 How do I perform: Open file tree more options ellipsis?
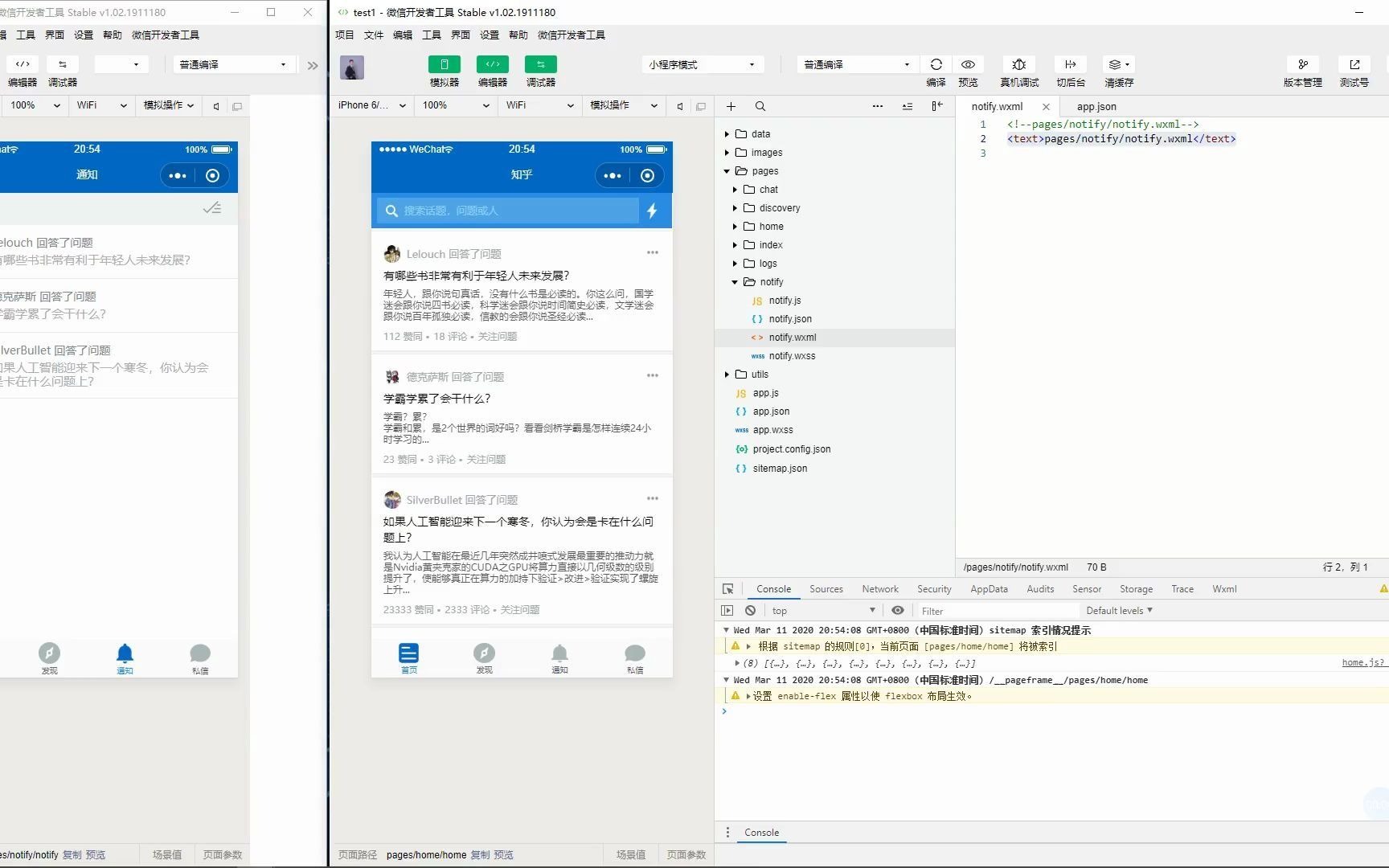pos(878,106)
